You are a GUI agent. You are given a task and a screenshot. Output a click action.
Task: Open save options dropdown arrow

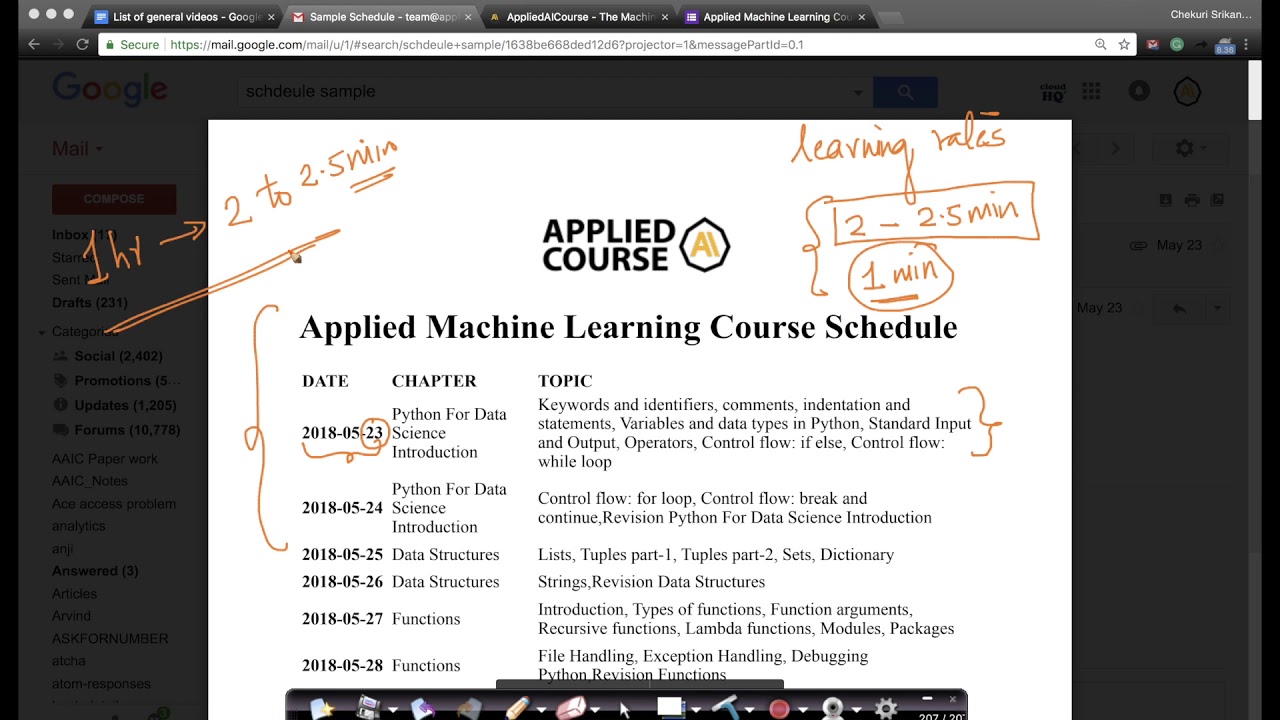(x=393, y=710)
